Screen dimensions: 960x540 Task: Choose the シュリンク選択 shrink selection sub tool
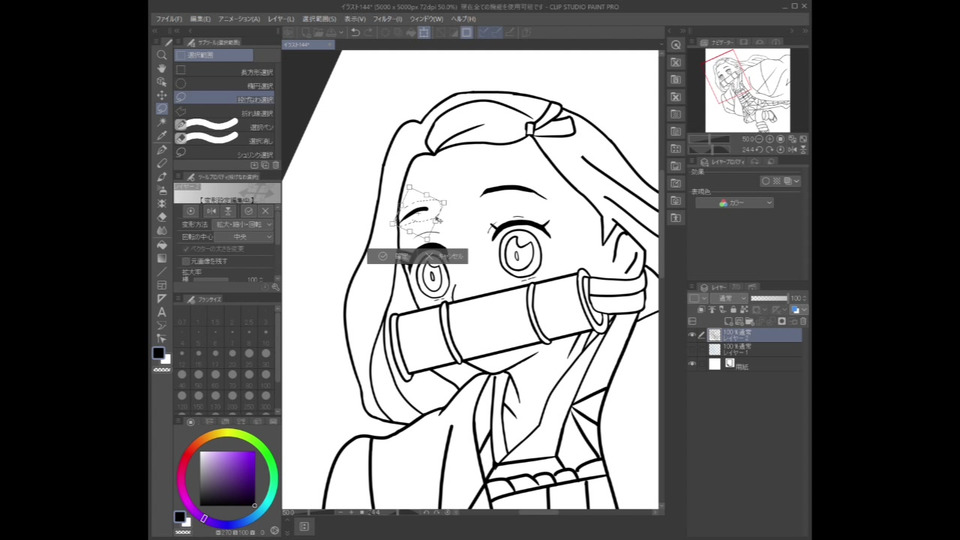tap(224, 154)
